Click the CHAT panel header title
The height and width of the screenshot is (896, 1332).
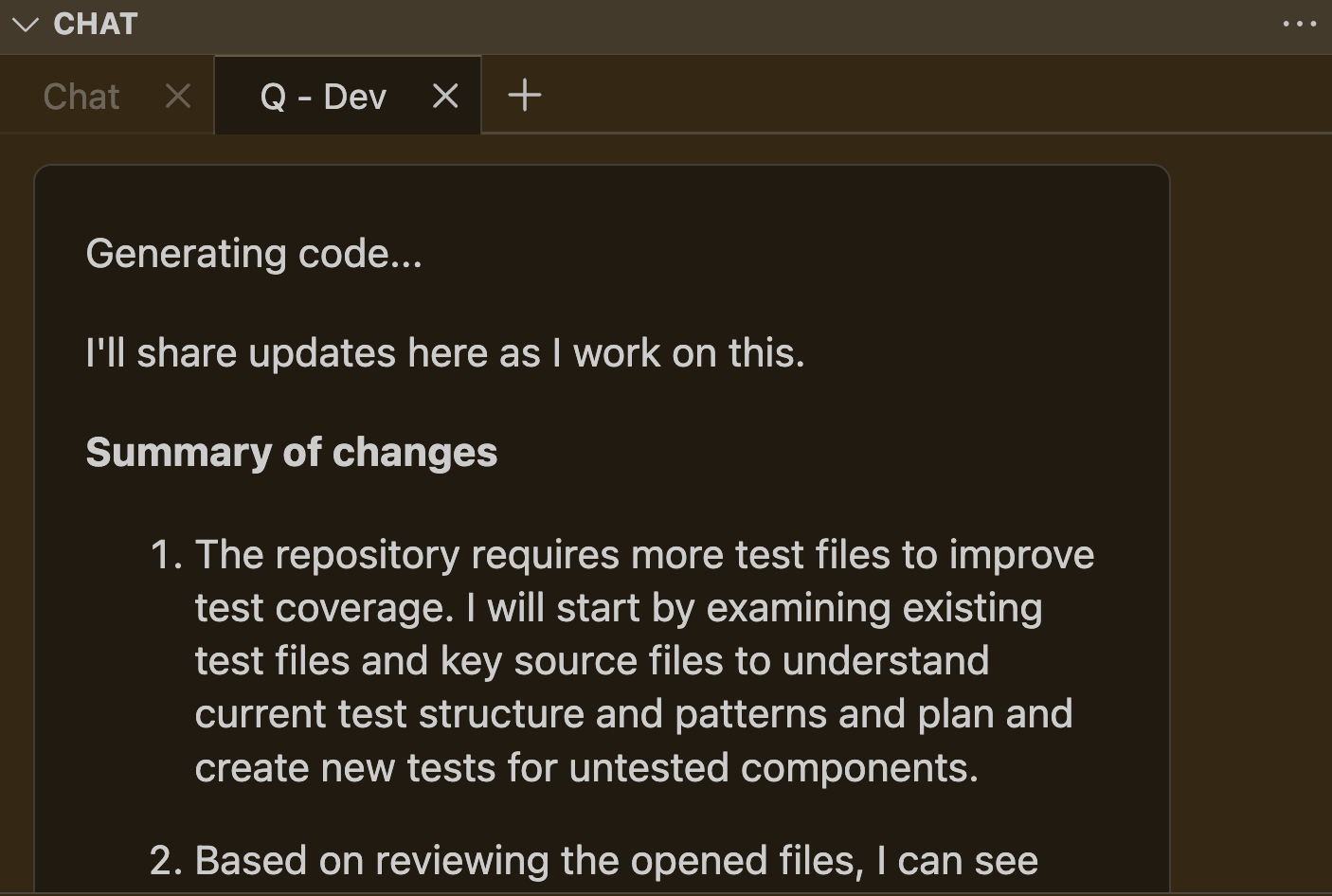tap(96, 23)
